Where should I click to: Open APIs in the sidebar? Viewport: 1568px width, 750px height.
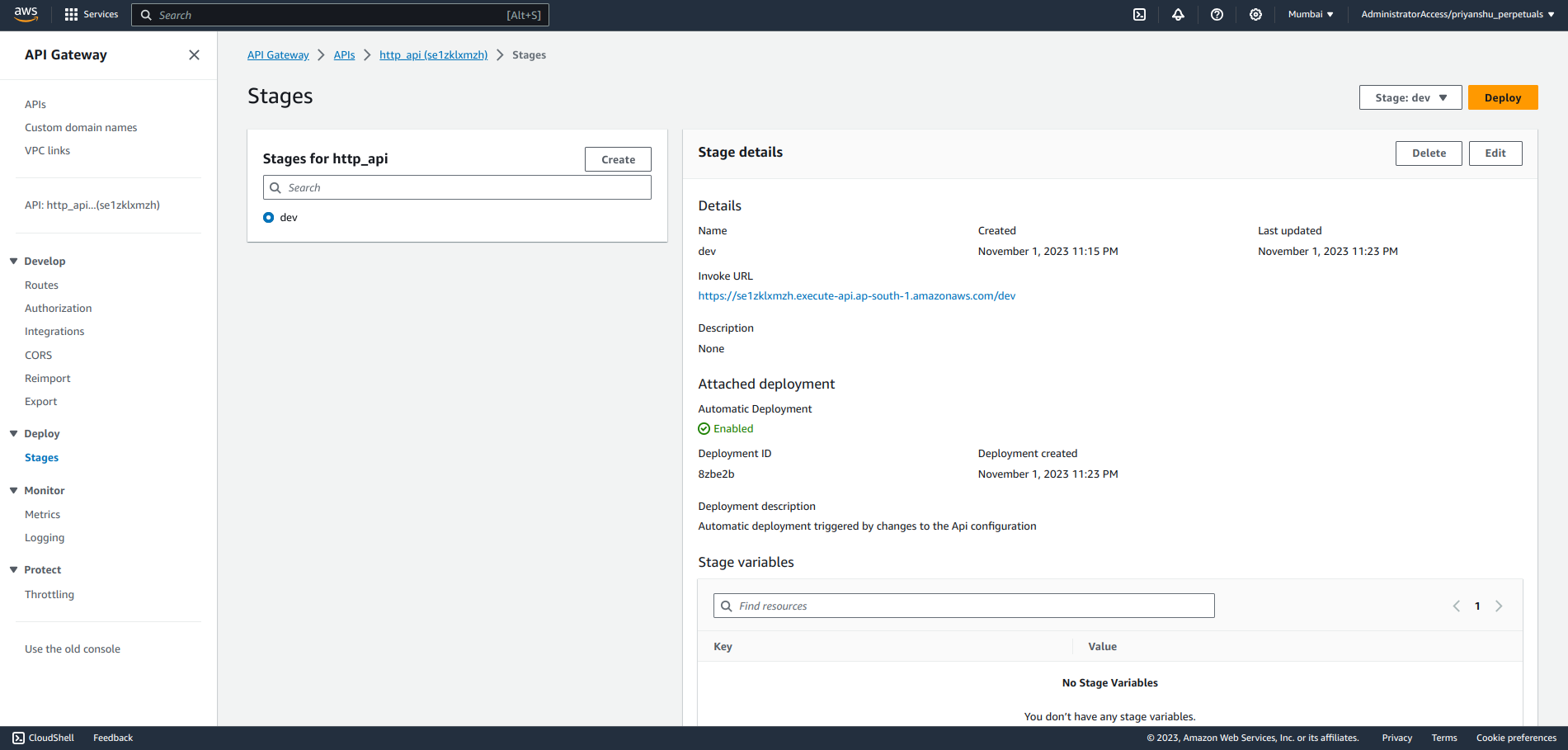(x=35, y=104)
